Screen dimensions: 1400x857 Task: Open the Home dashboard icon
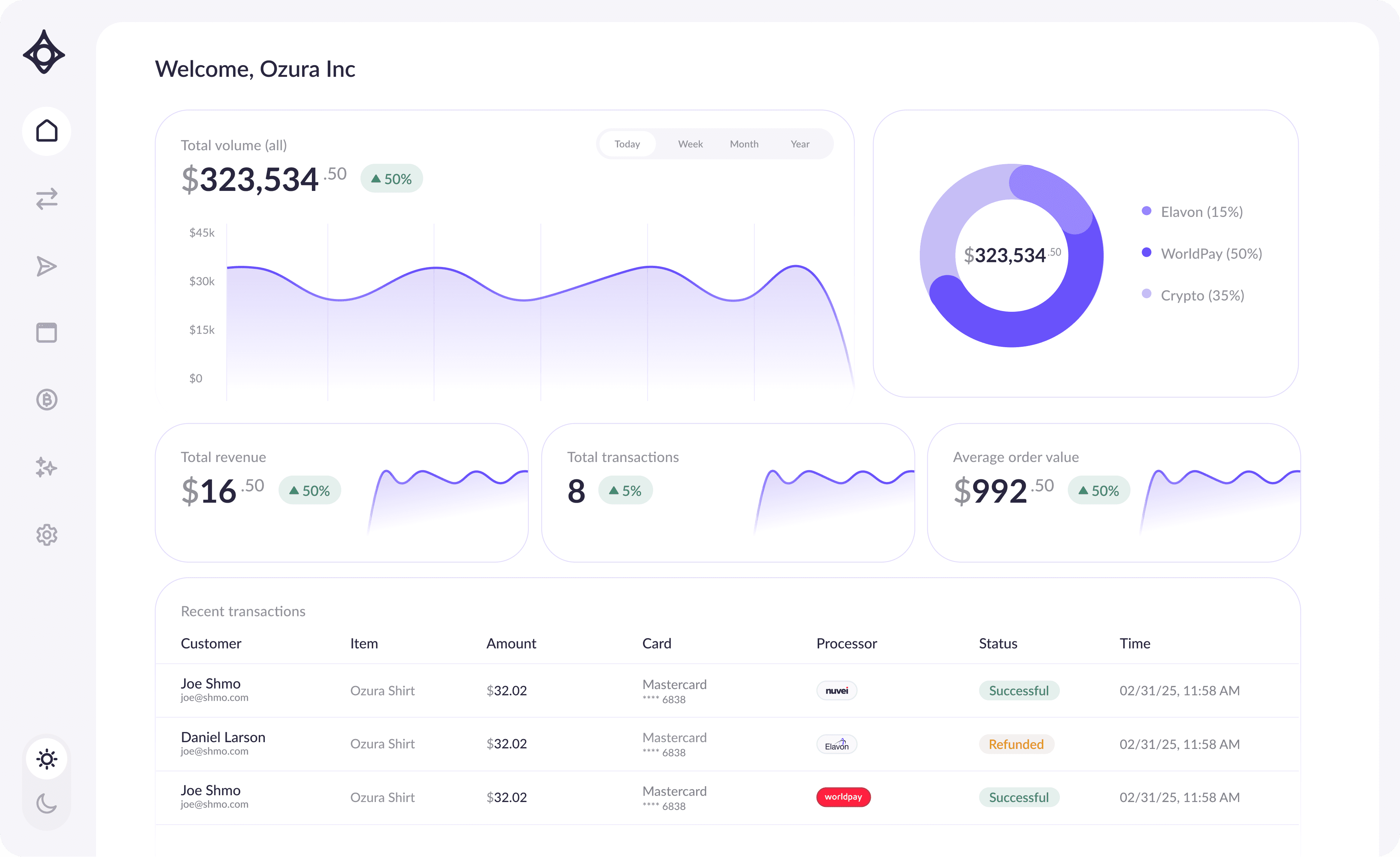click(x=47, y=131)
